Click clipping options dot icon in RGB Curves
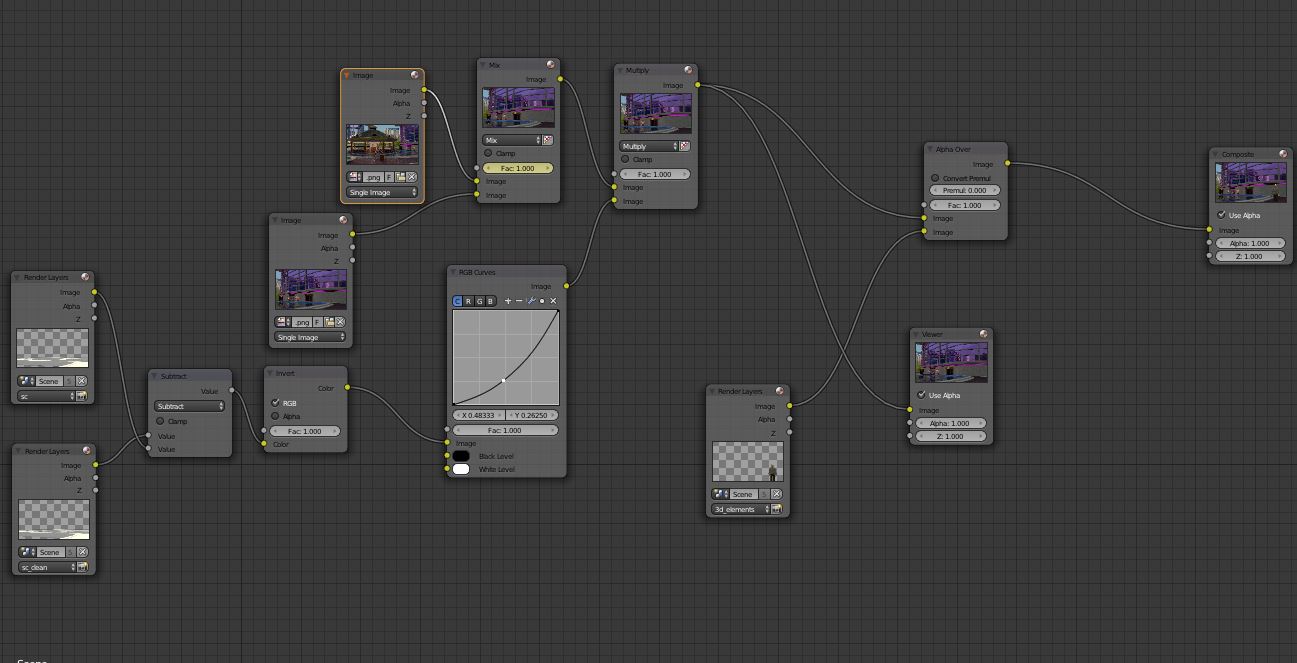1297x663 pixels. [x=542, y=301]
